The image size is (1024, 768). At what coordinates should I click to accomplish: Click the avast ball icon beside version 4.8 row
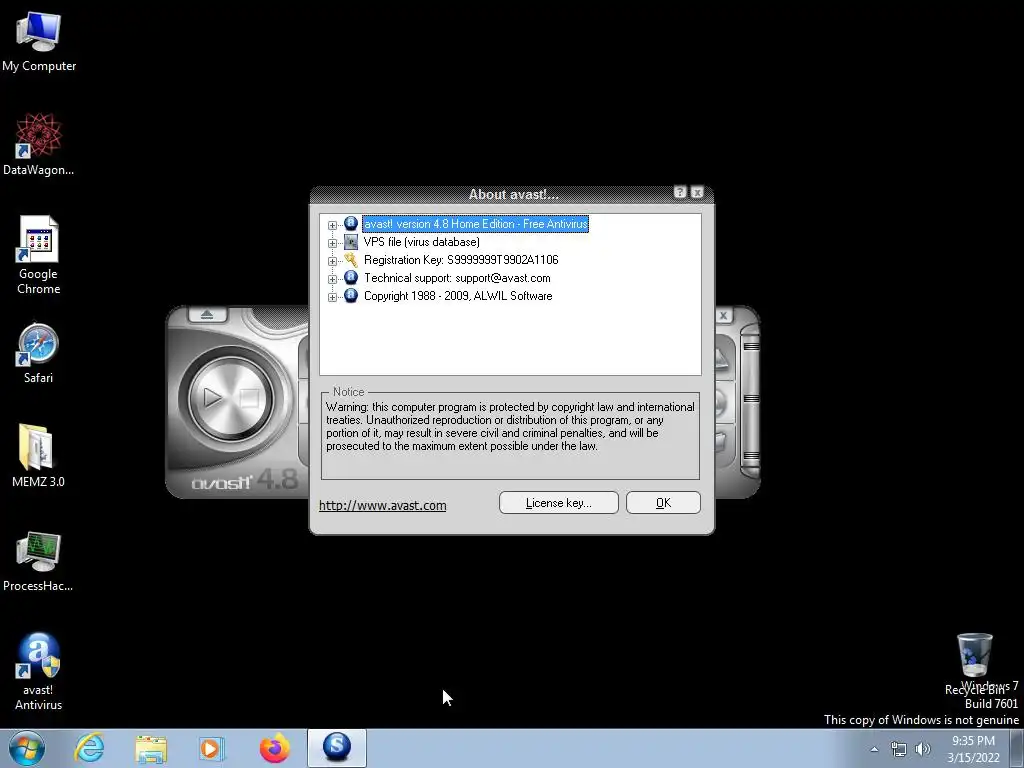point(351,223)
